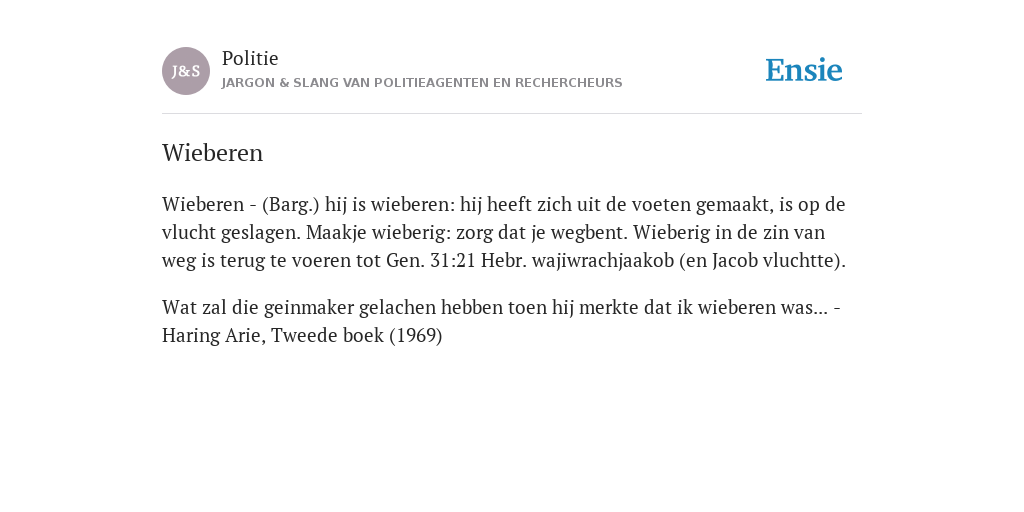
Task: Click the round J&S avatar icon
Action: 186,71
